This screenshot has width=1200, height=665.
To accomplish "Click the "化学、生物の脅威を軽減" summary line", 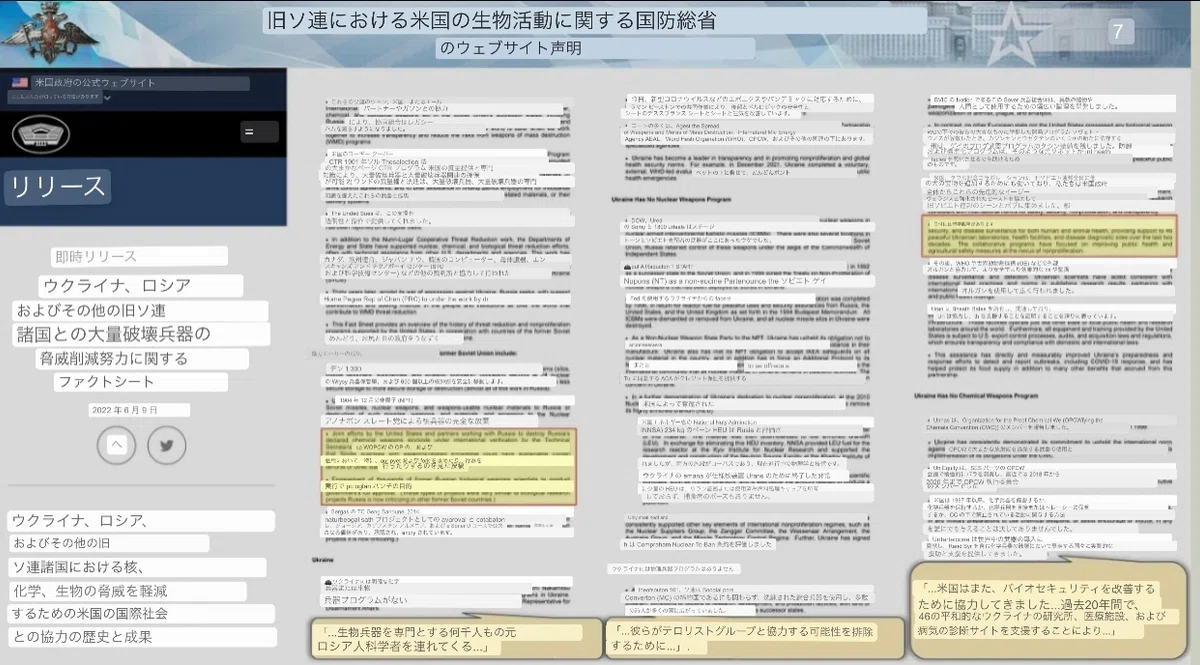I will point(88,590).
